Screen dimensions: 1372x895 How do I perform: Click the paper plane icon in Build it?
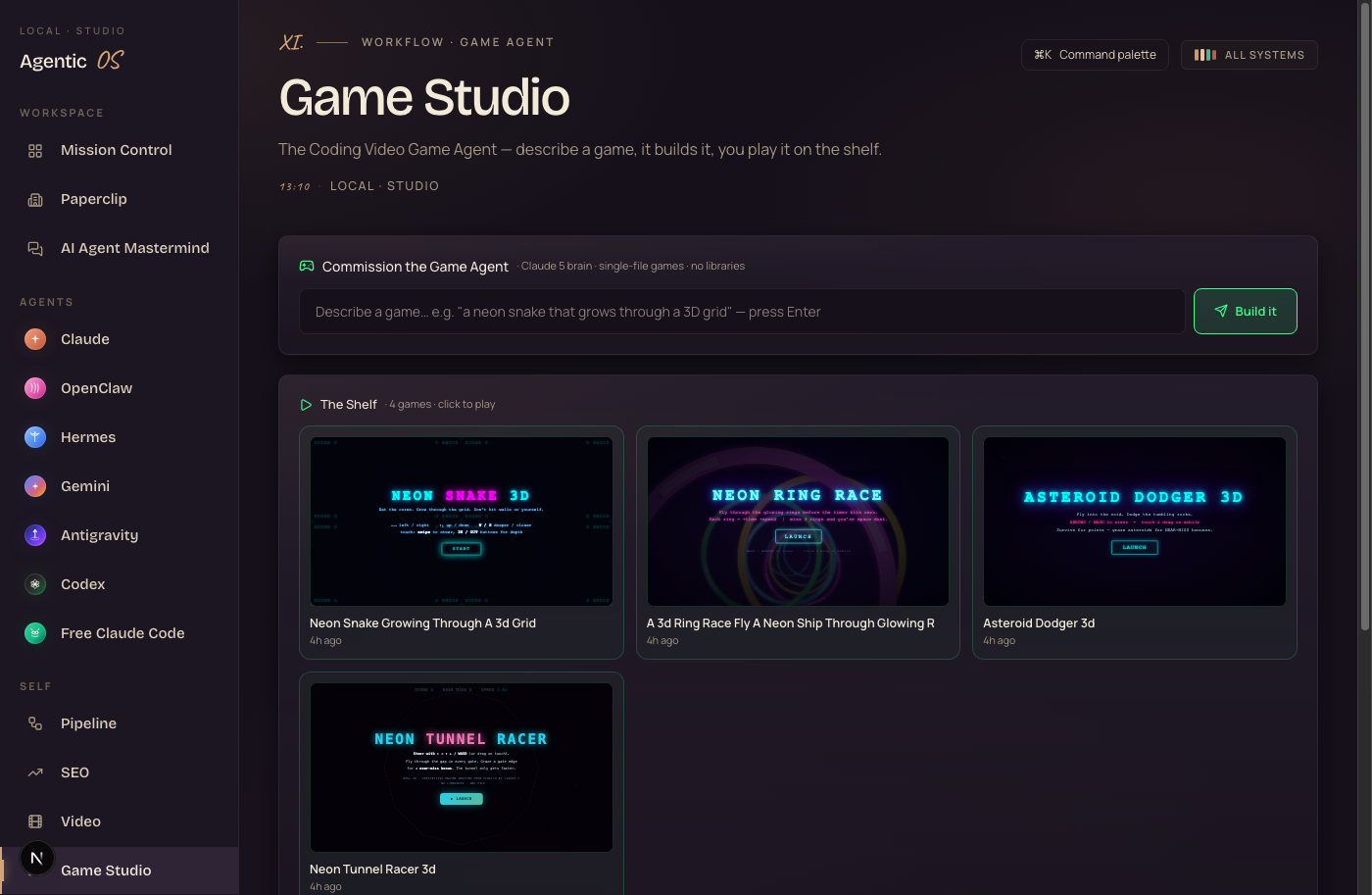point(1221,311)
